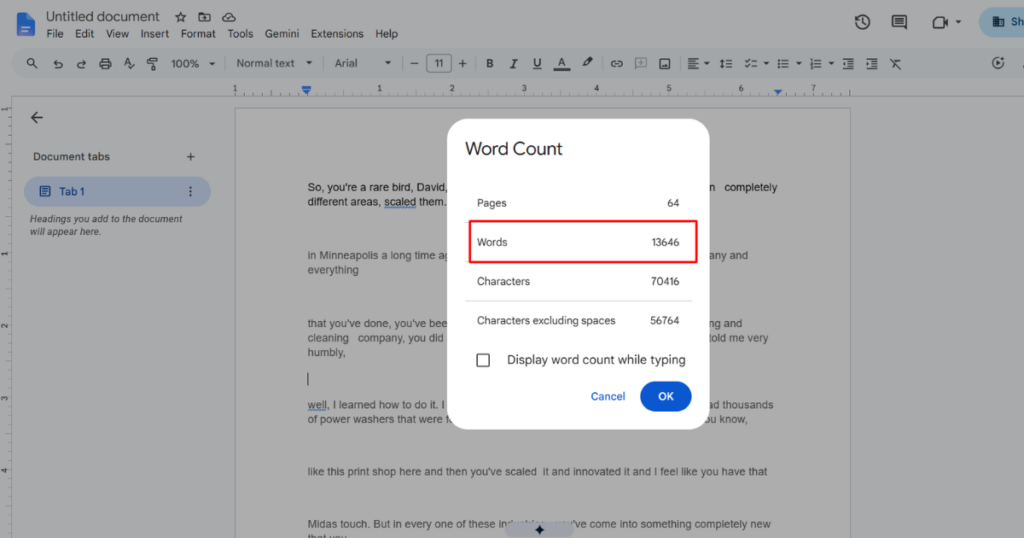Move document using the folder icon
This screenshot has width=1024, height=538.
(x=204, y=17)
